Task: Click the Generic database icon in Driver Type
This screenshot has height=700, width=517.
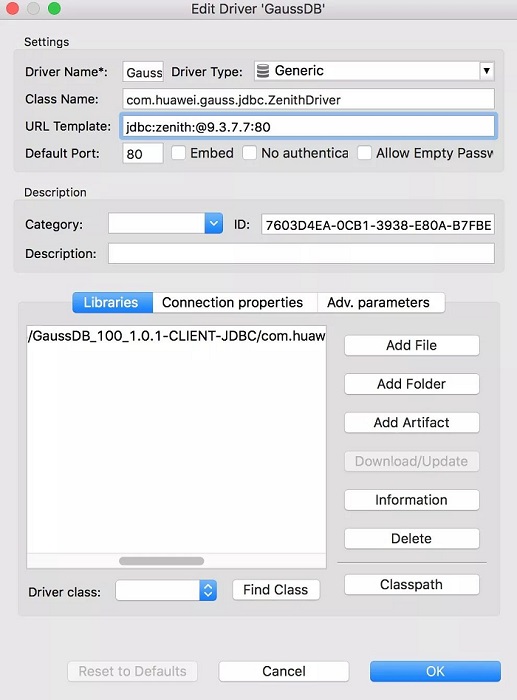Action: (263, 71)
